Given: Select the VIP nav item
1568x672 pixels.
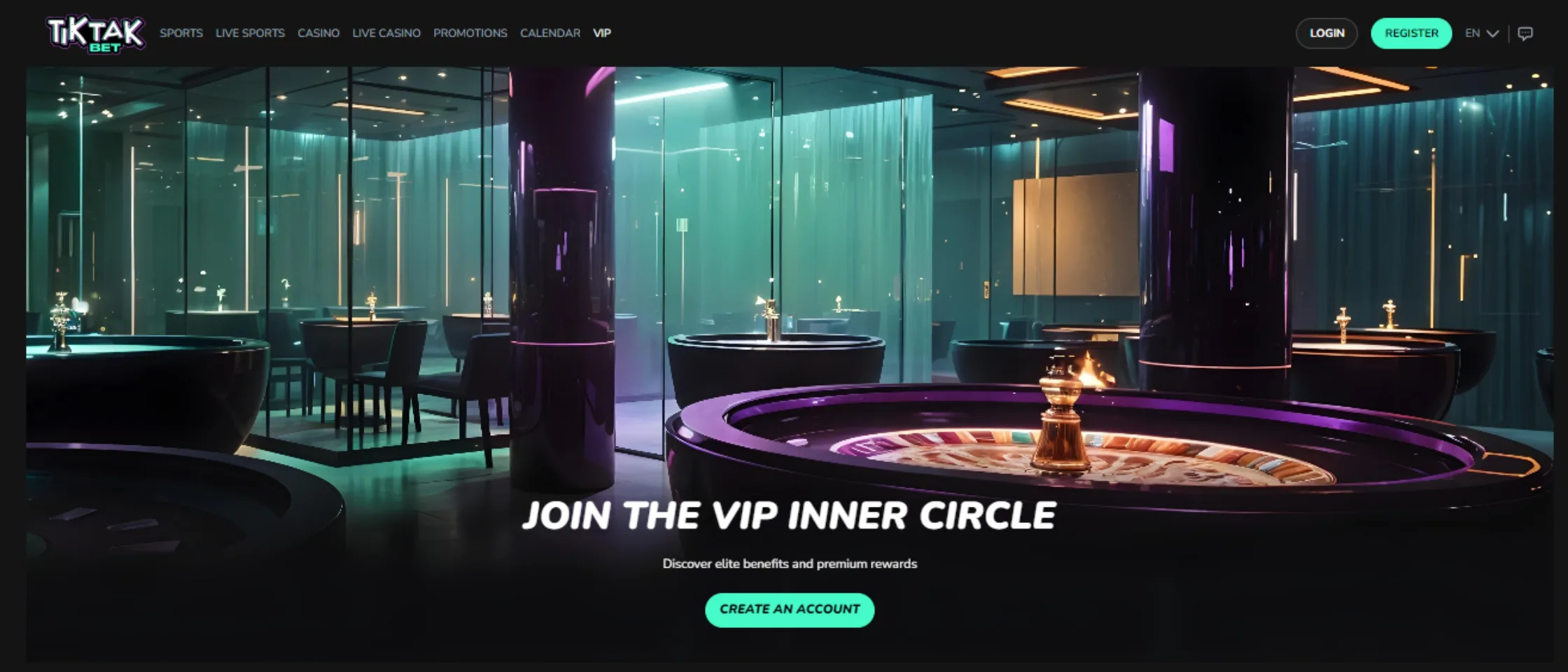Looking at the screenshot, I should pos(602,33).
